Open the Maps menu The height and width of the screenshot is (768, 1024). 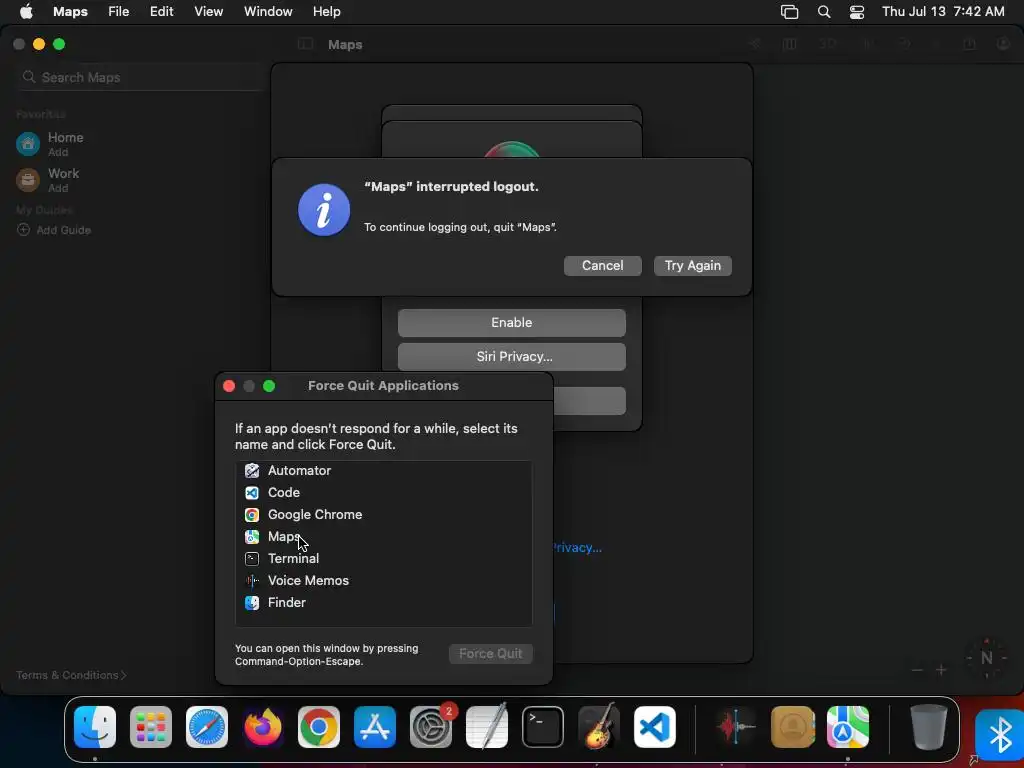pyautogui.click(x=71, y=12)
